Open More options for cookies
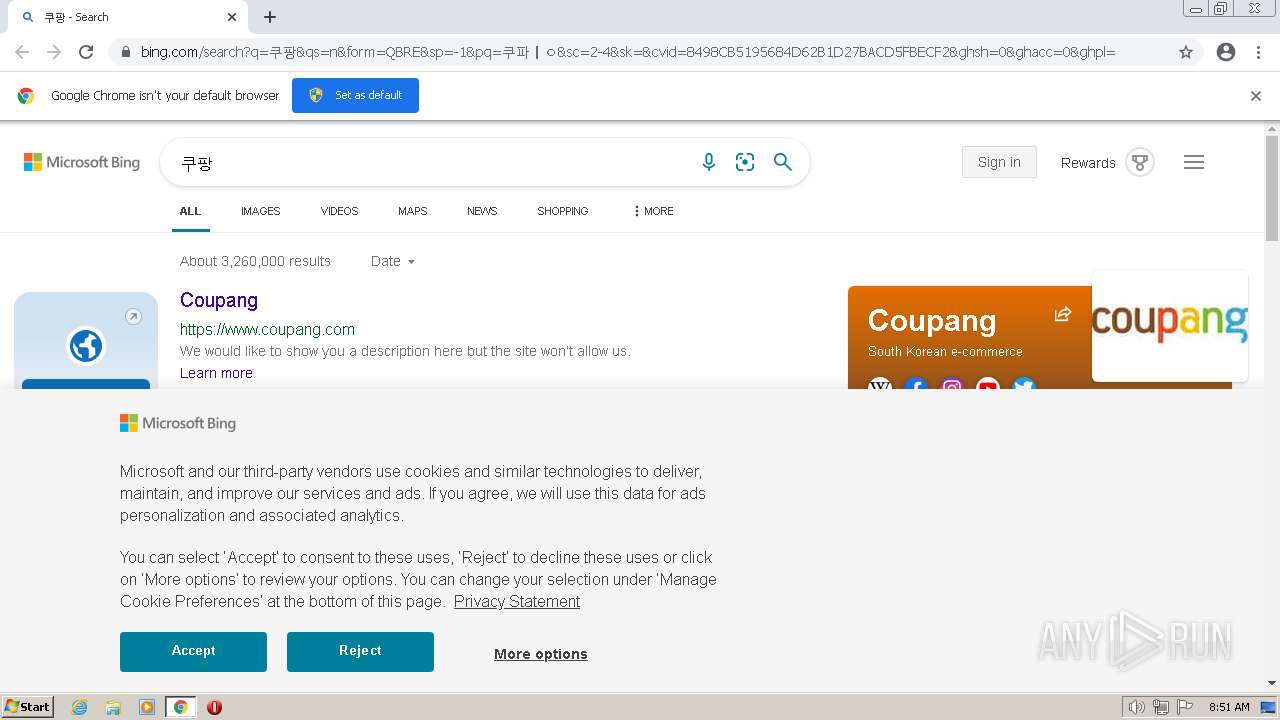Image resolution: width=1280 pixels, height=720 pixels. 541,654
